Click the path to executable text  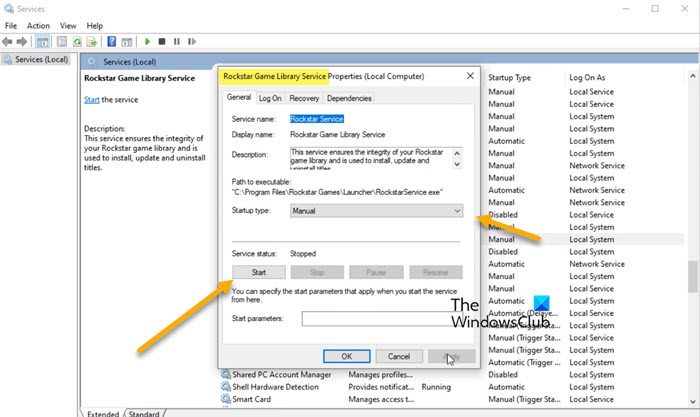[x=337, y=192]
